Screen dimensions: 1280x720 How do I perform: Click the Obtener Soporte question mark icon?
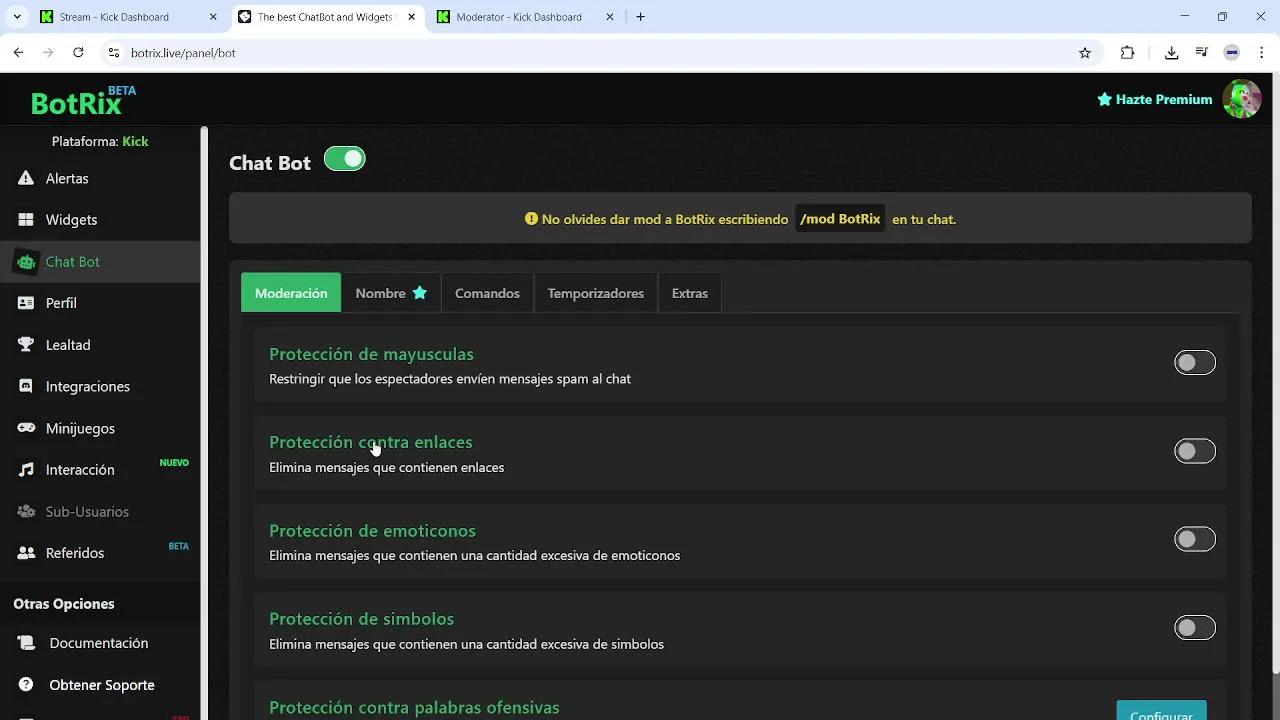pos(27,685)
